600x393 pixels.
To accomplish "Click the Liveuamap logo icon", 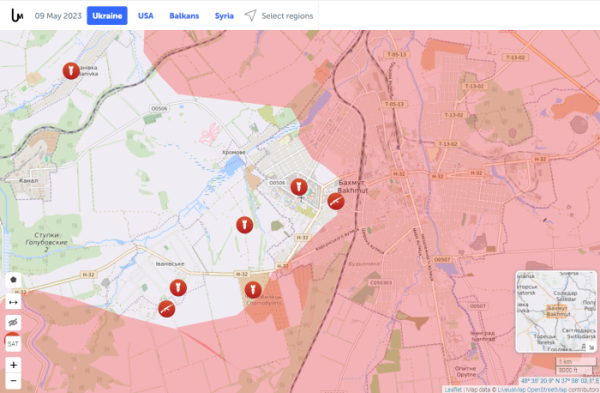I will tap(17, 16).
